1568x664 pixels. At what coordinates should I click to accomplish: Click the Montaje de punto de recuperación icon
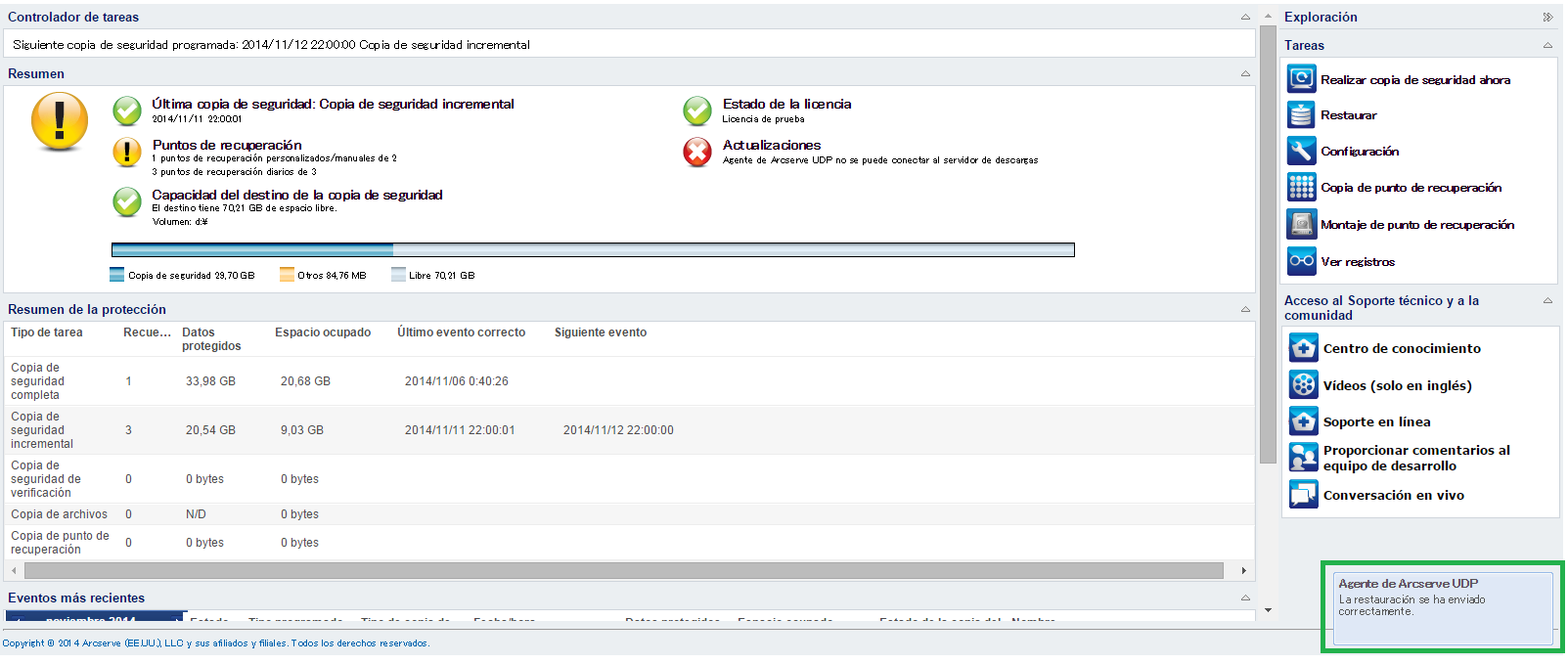point(1301,224)
